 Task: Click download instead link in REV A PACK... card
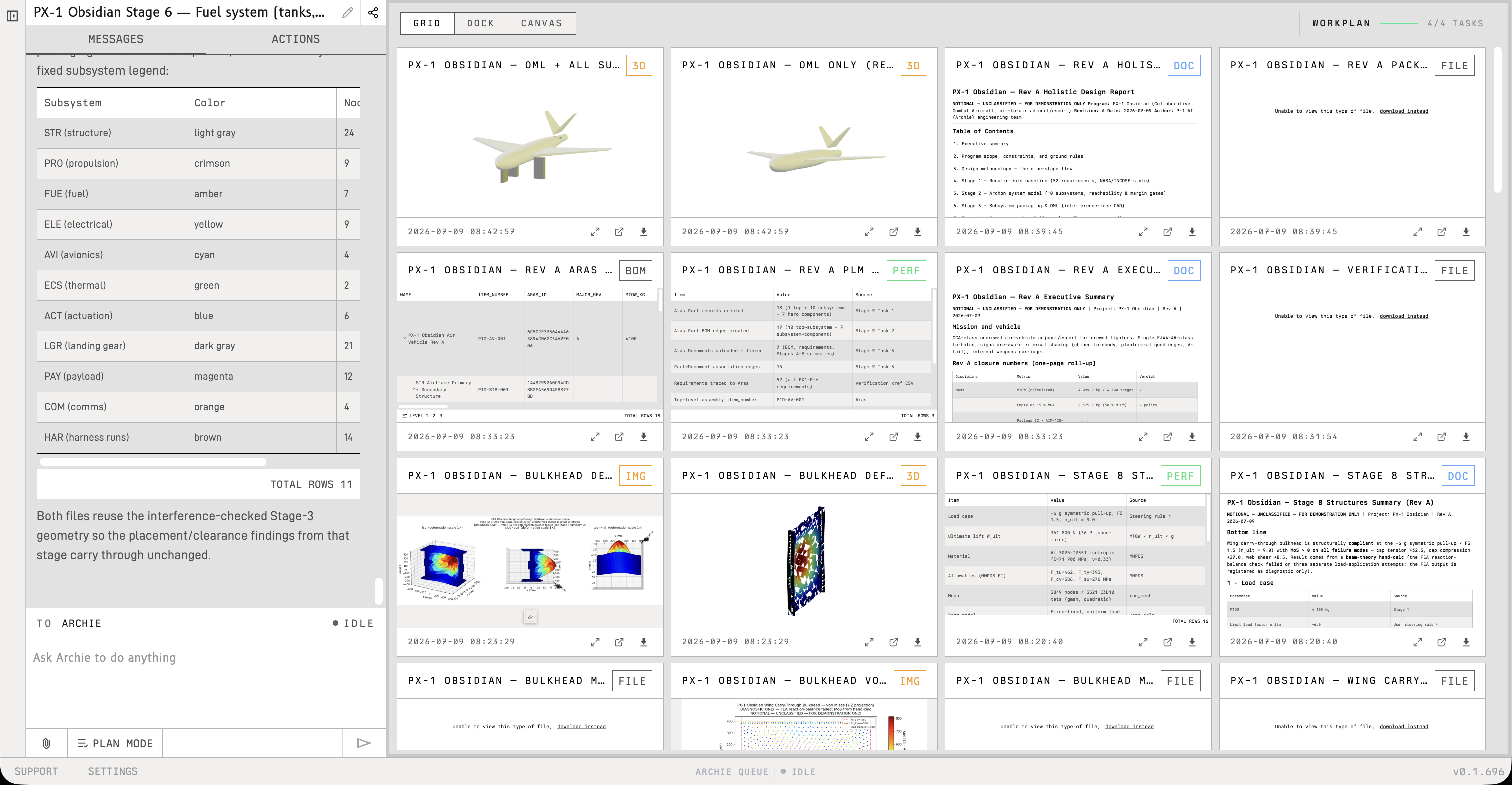1404,111
